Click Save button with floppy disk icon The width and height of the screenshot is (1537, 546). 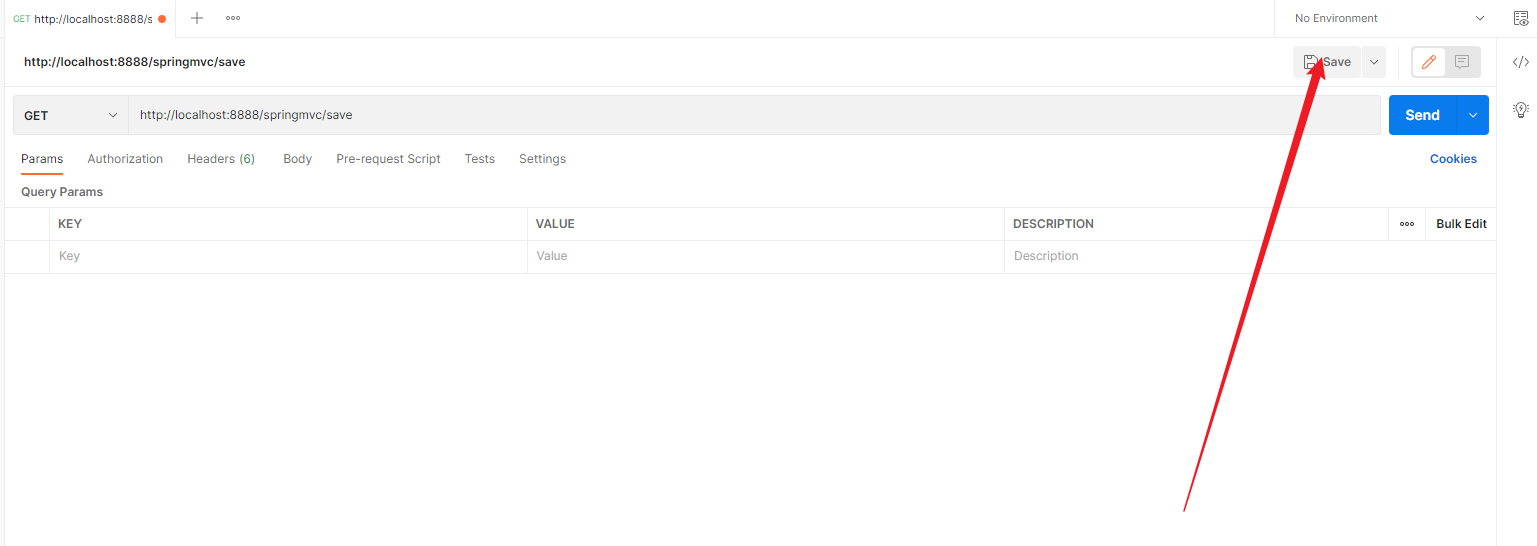(1327, 62)
